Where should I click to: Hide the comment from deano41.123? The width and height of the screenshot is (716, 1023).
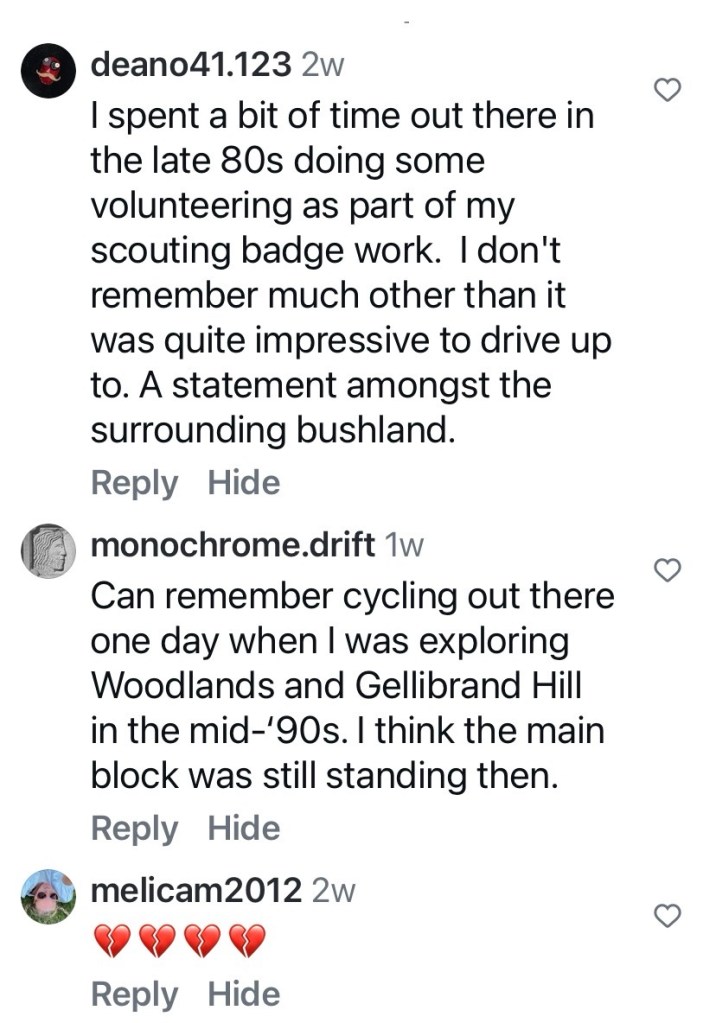244,483
